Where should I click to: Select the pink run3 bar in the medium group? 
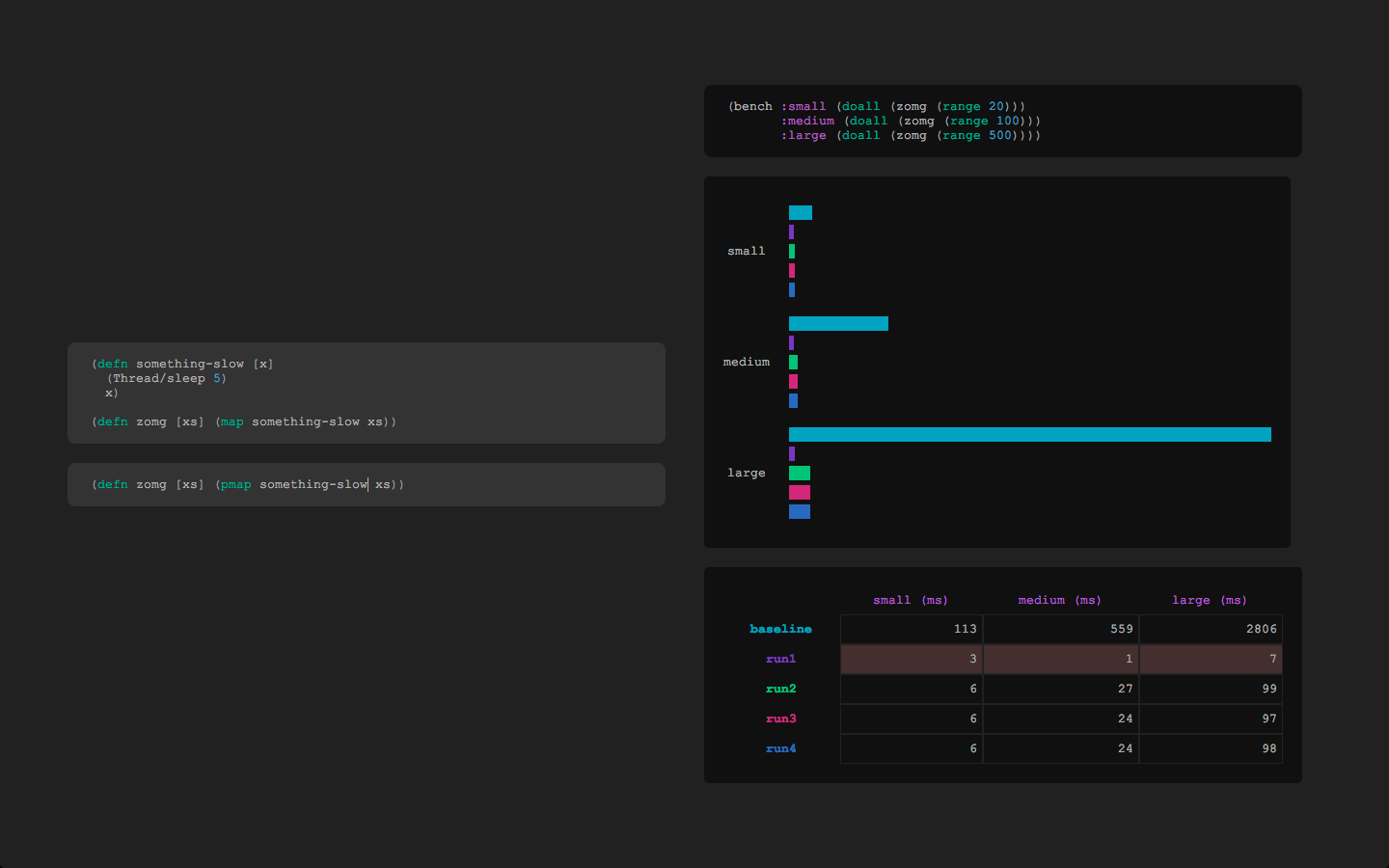pyautogui.click(x=793, y=381)
